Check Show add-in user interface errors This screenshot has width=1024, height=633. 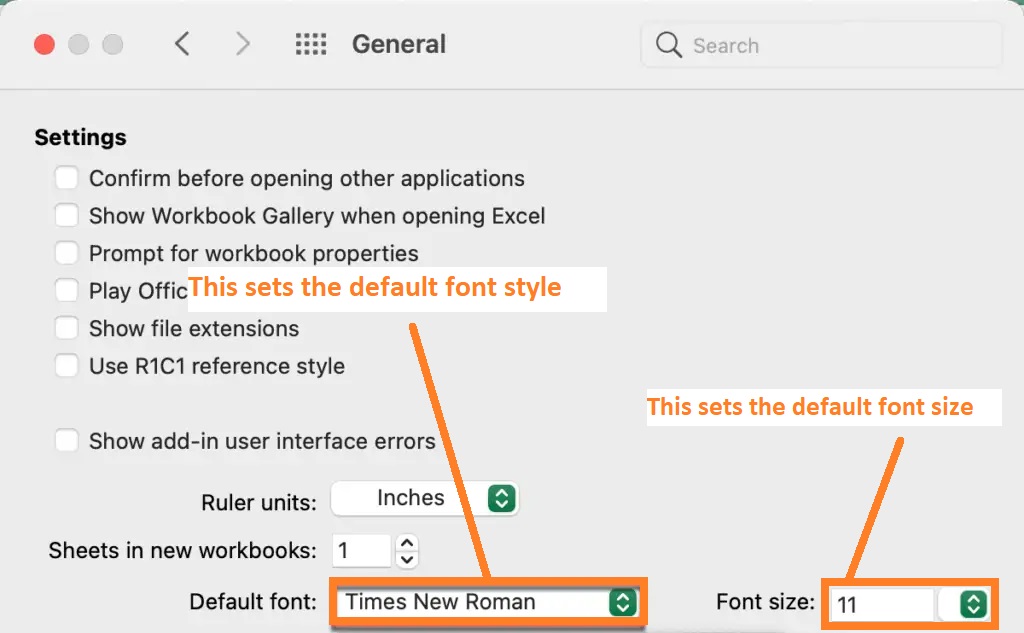[x=67, y=440]
